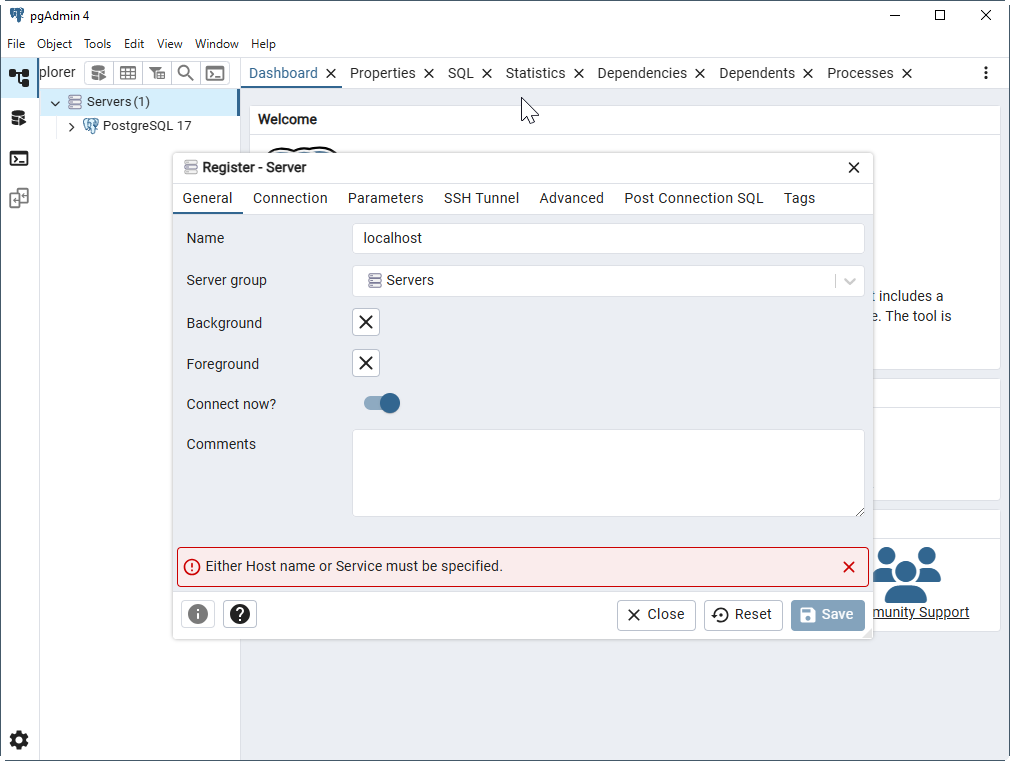This screenshot has height=761, width=1010.
Task: Select the Servers (1) tree row
Action: [139, 102]
